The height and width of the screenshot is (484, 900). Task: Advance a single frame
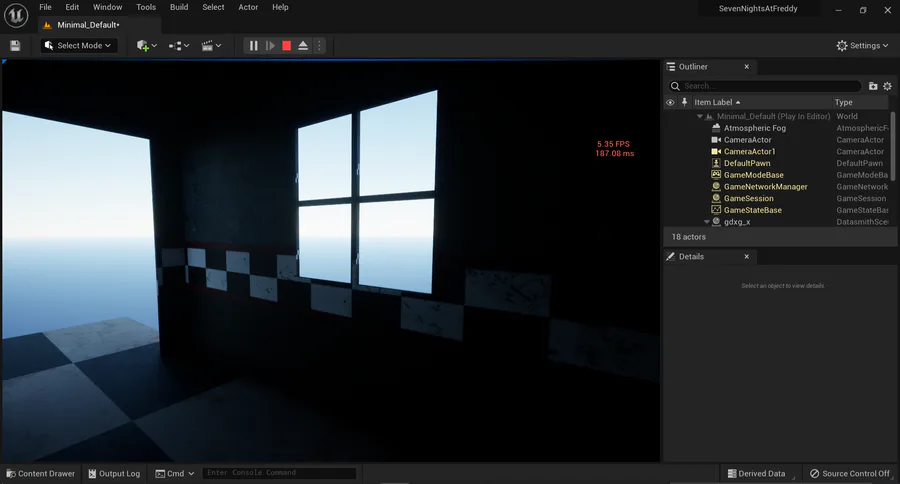(x=270, y=45)
